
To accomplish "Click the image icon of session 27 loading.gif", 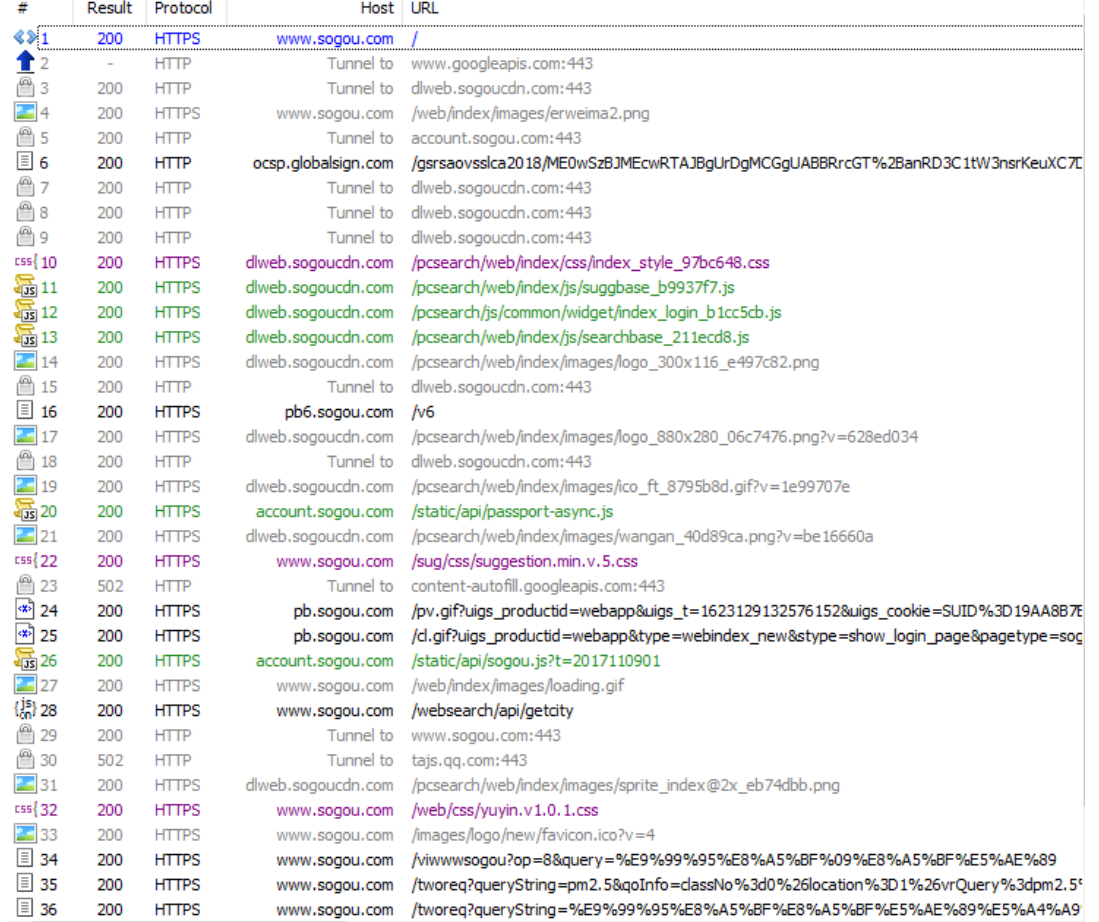I will pyautogui.click(x=25, y=684).
